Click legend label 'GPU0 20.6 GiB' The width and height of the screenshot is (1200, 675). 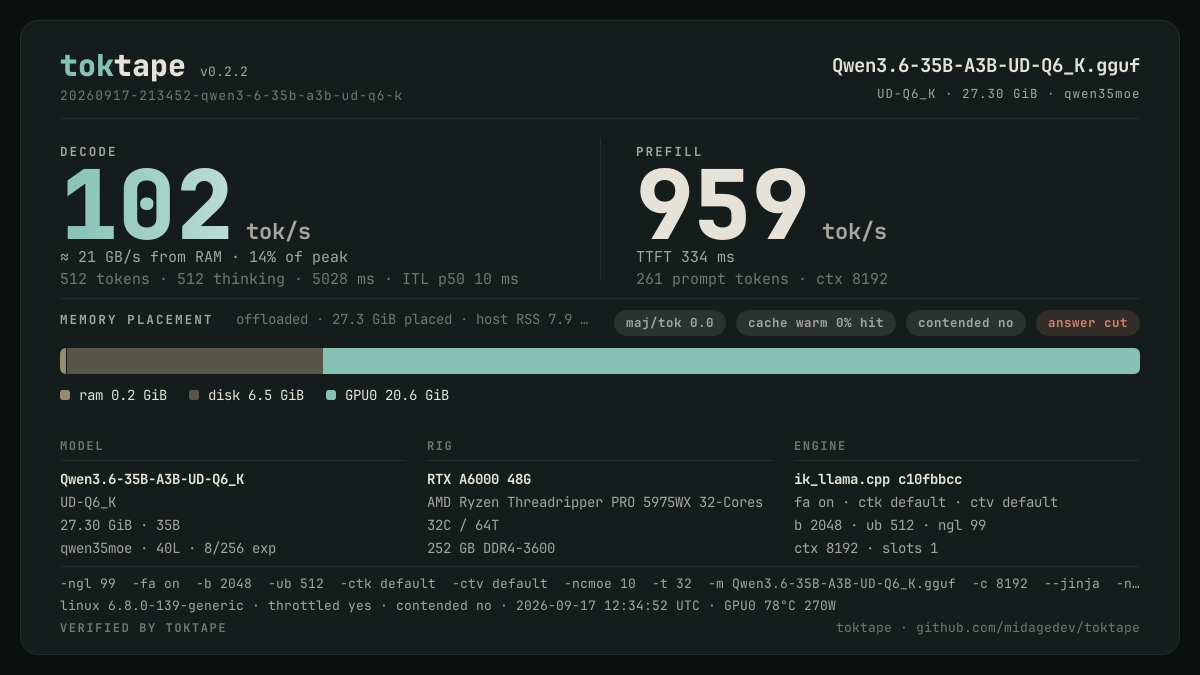click(397, 396)
